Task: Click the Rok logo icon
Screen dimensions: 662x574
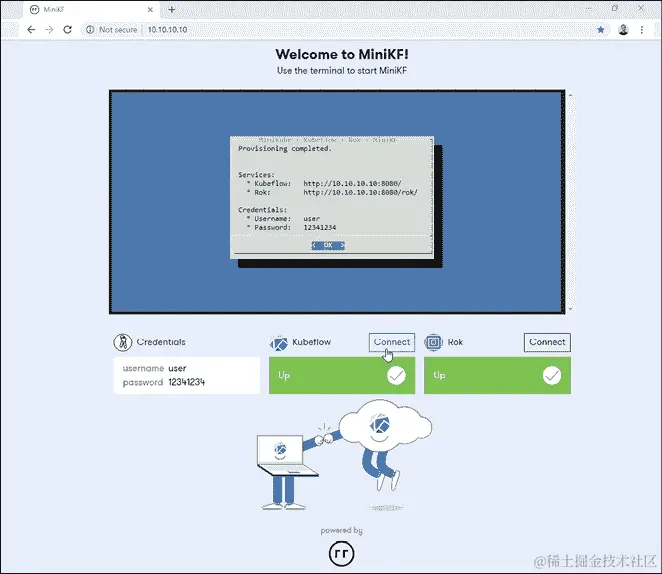Action: pos(433,342)
